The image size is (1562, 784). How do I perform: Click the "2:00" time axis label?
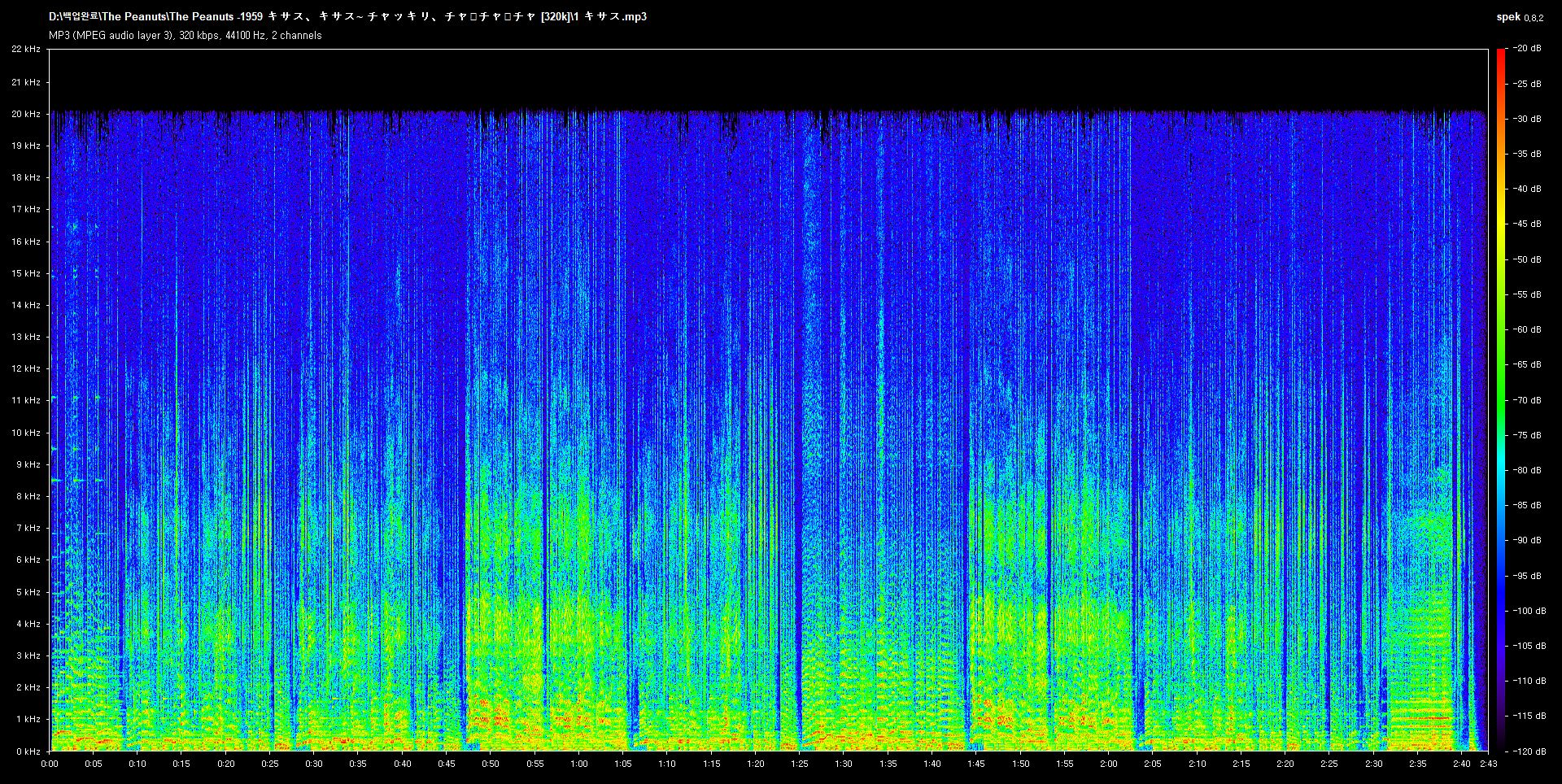coord(1108,764)
